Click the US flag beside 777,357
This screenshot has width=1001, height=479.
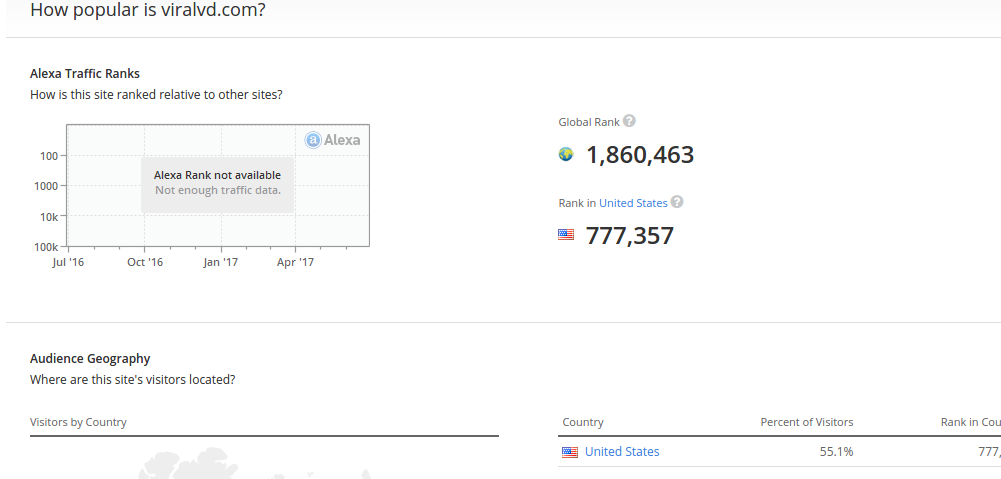click(x=566, y=234)
